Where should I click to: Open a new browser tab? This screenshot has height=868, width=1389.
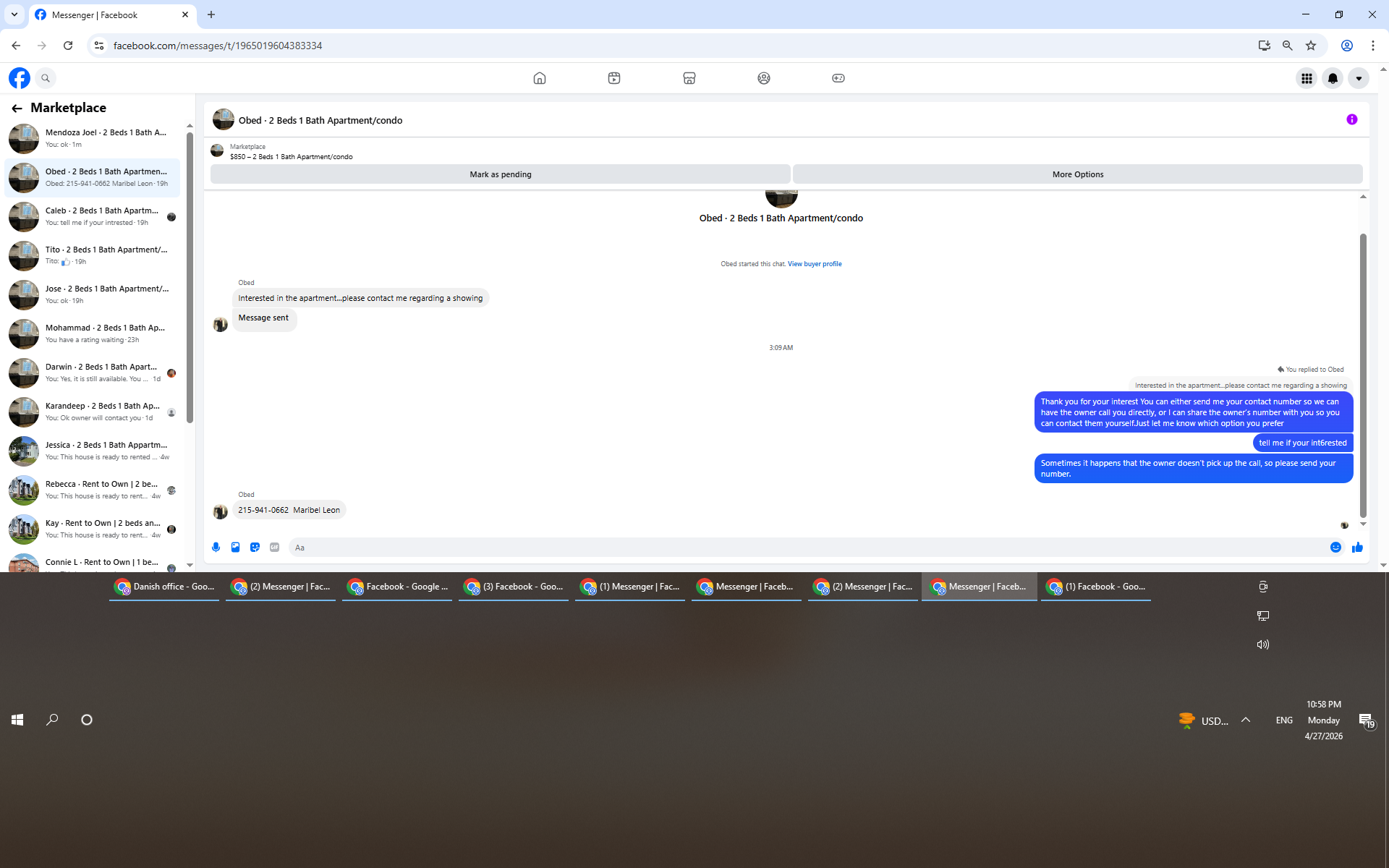pos(211,14)
